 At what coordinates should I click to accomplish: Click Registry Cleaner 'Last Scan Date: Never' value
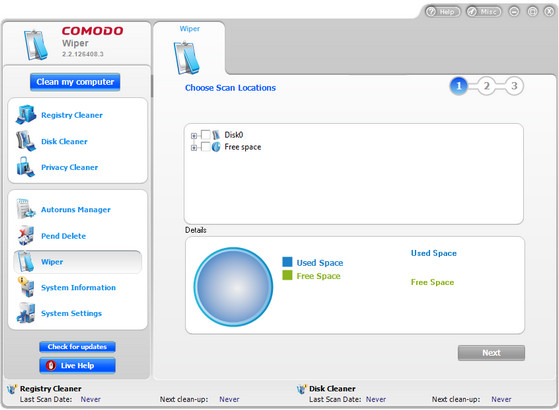click(x=91, y=399)
